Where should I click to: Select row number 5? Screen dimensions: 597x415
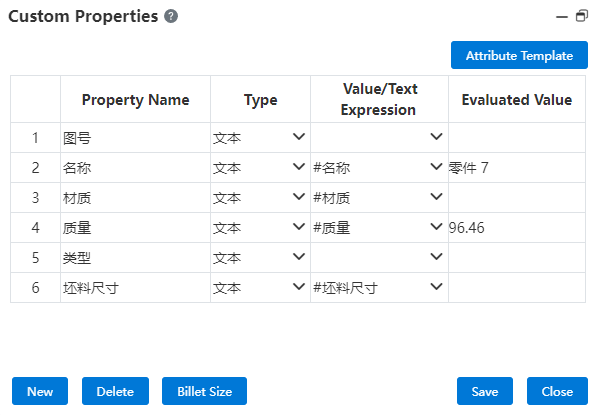click(35, 258)
